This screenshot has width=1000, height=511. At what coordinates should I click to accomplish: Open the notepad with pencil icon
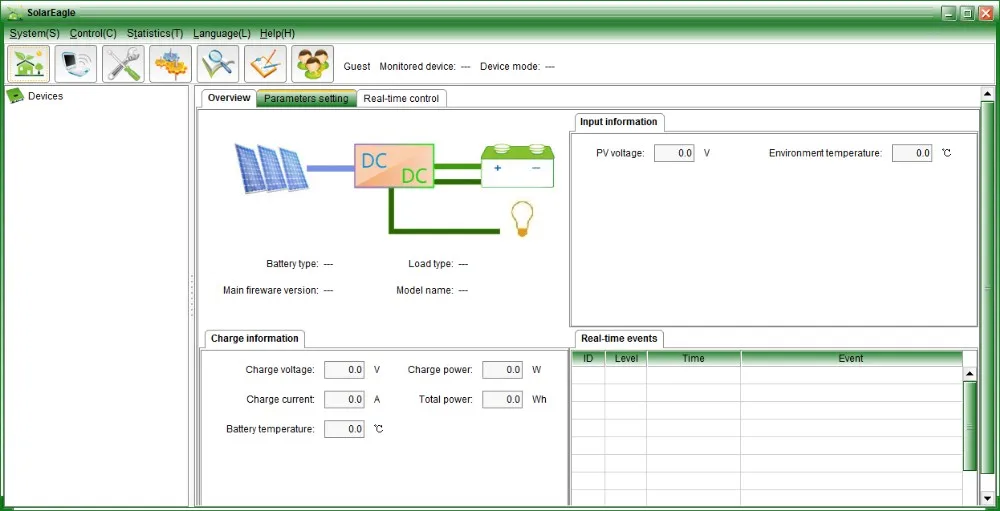[266, 64]
